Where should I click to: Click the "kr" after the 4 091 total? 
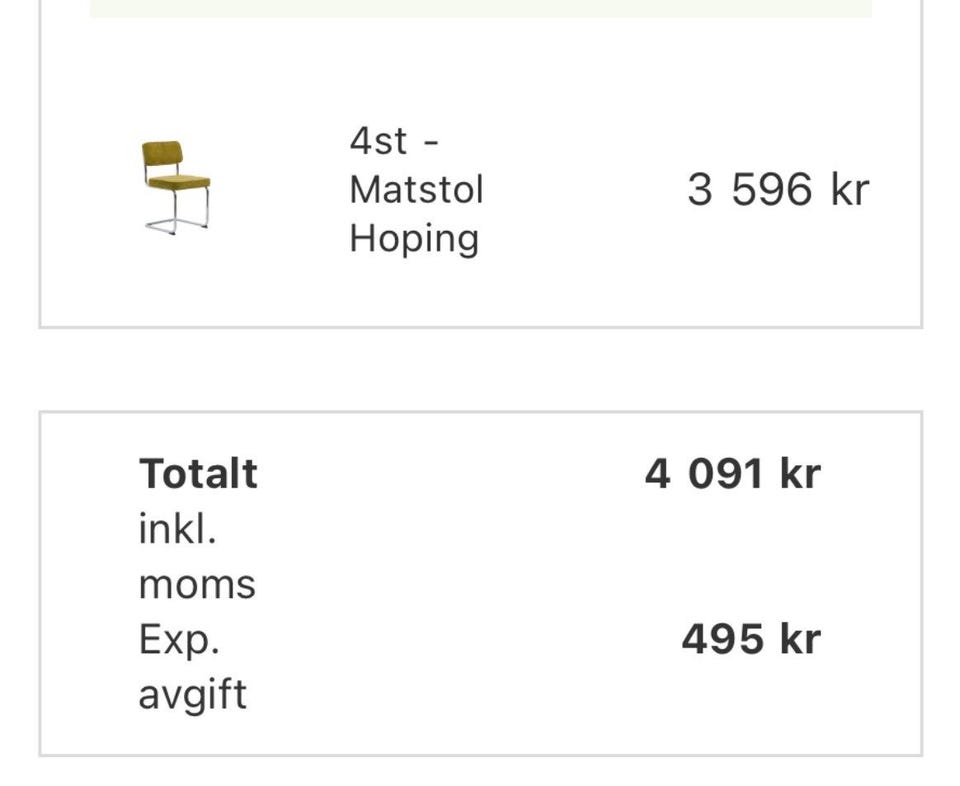click(x=800, y=473)
